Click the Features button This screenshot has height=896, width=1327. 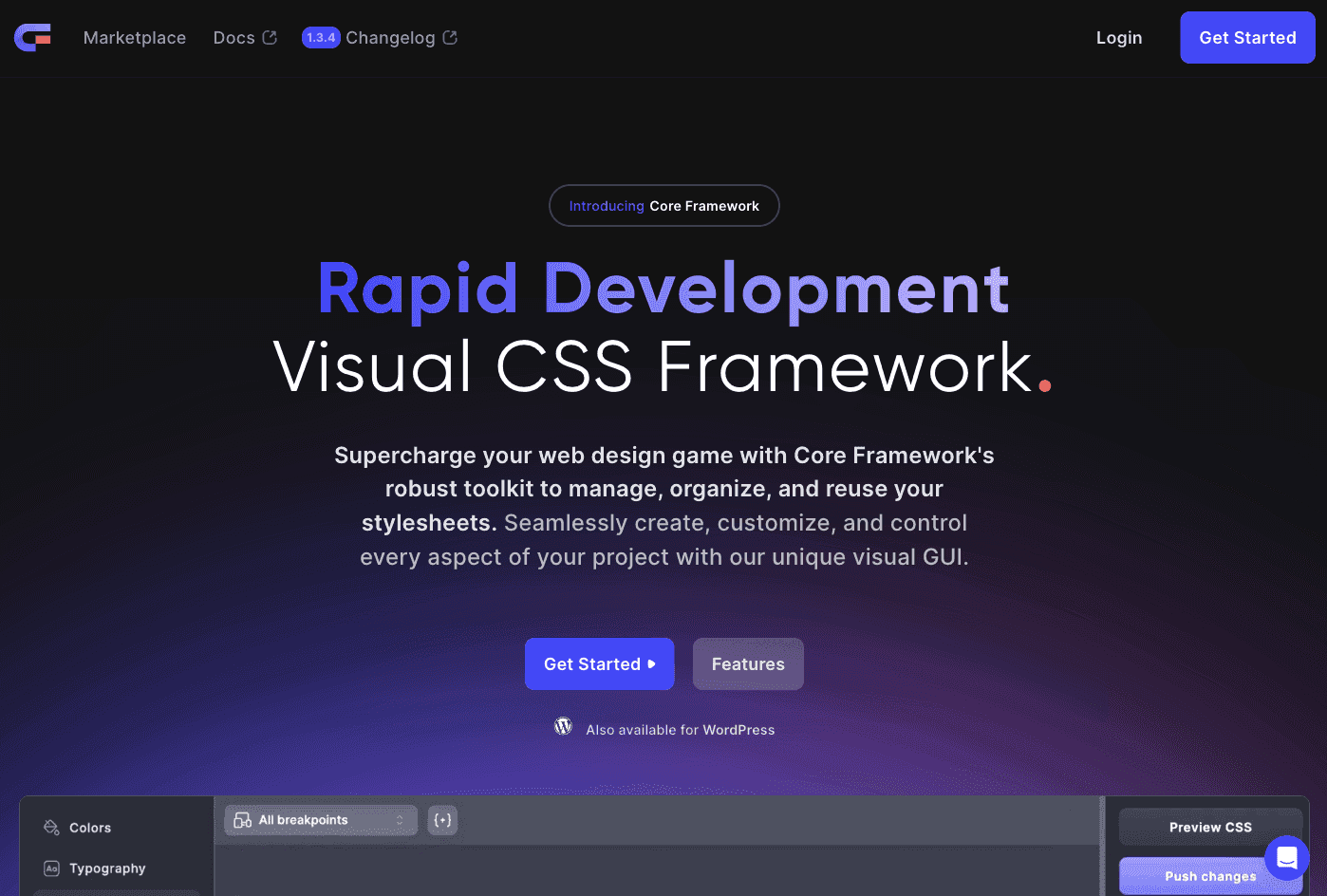[748, 664]
